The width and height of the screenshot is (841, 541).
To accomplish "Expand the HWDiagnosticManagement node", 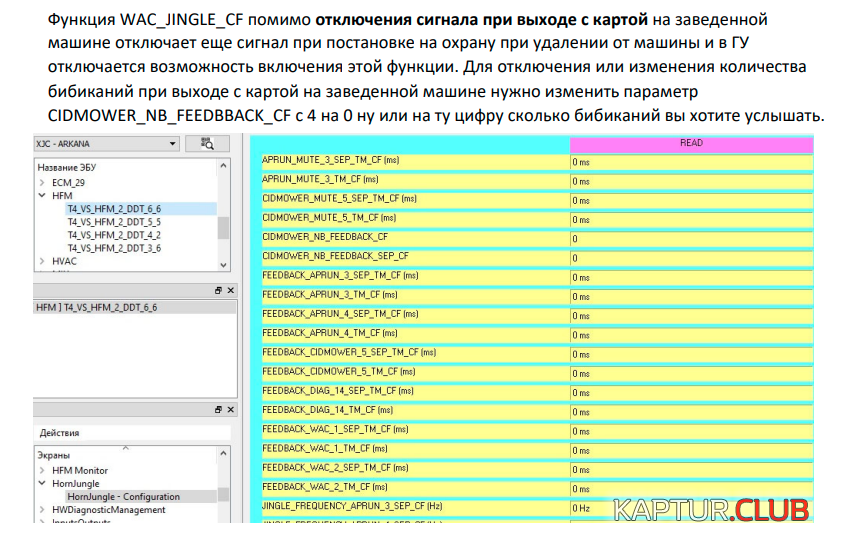I will tap(41, 510).
